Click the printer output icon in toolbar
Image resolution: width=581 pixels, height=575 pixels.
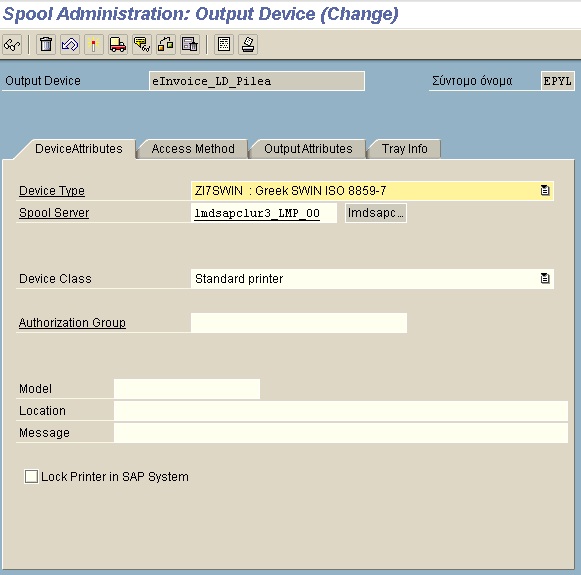pos(248,45)
